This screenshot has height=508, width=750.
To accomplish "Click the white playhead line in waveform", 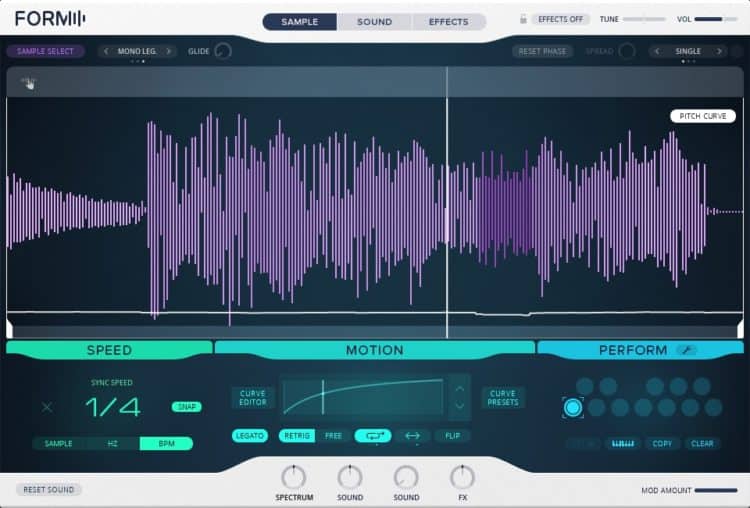I will click(447, 202).
